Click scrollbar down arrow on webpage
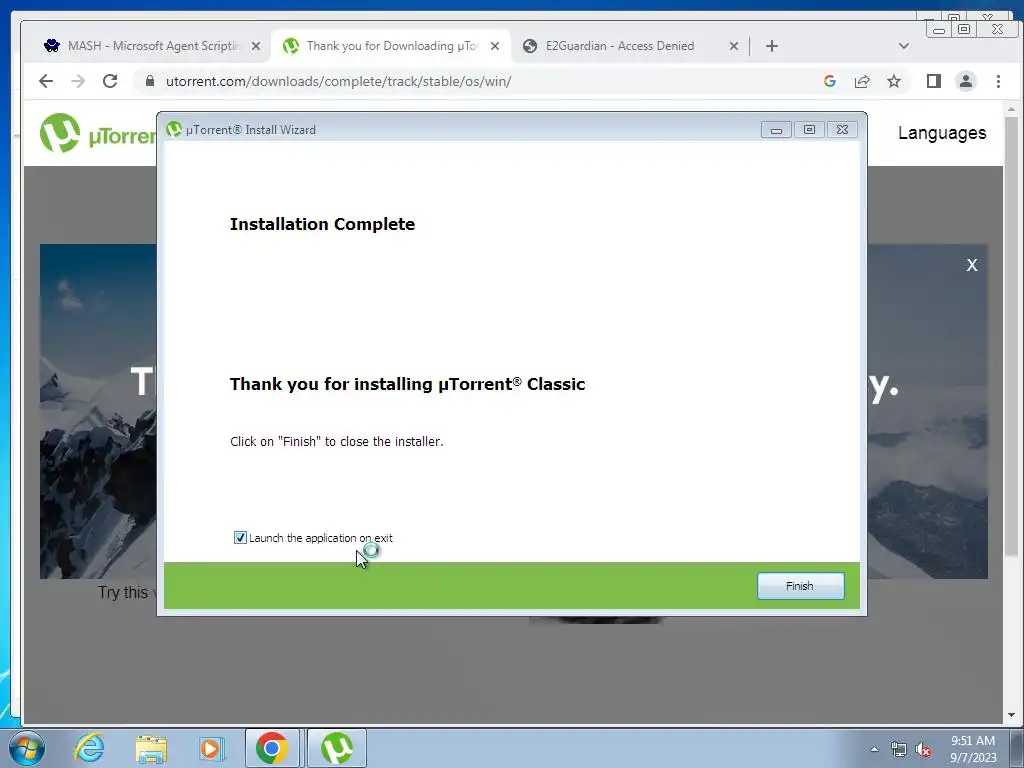This screenshot has width=1024, height=768. click(x=1012, y=715)
